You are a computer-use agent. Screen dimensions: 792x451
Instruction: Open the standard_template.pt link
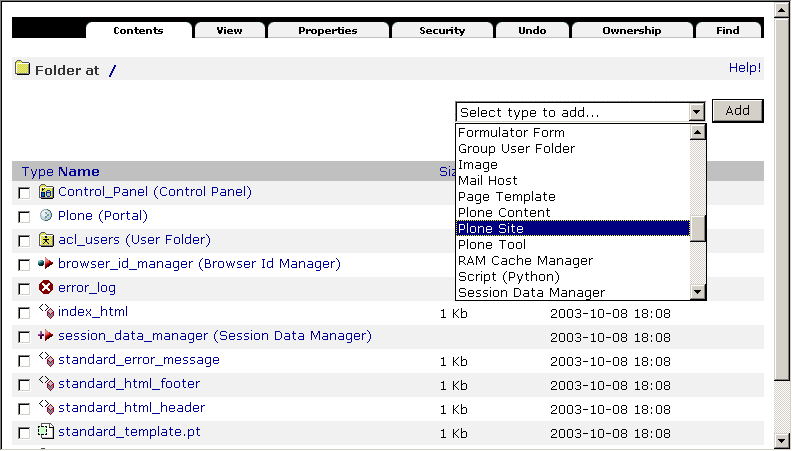pyautogui.click(x=129, y=432)
